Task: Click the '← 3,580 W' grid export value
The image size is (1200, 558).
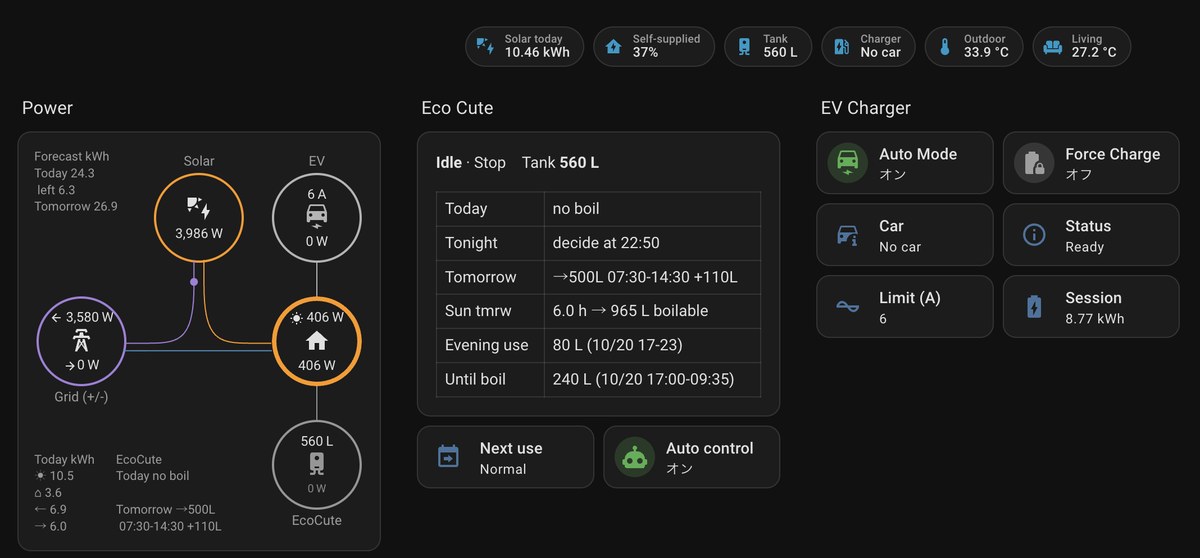Action: [x=81, y=318]
